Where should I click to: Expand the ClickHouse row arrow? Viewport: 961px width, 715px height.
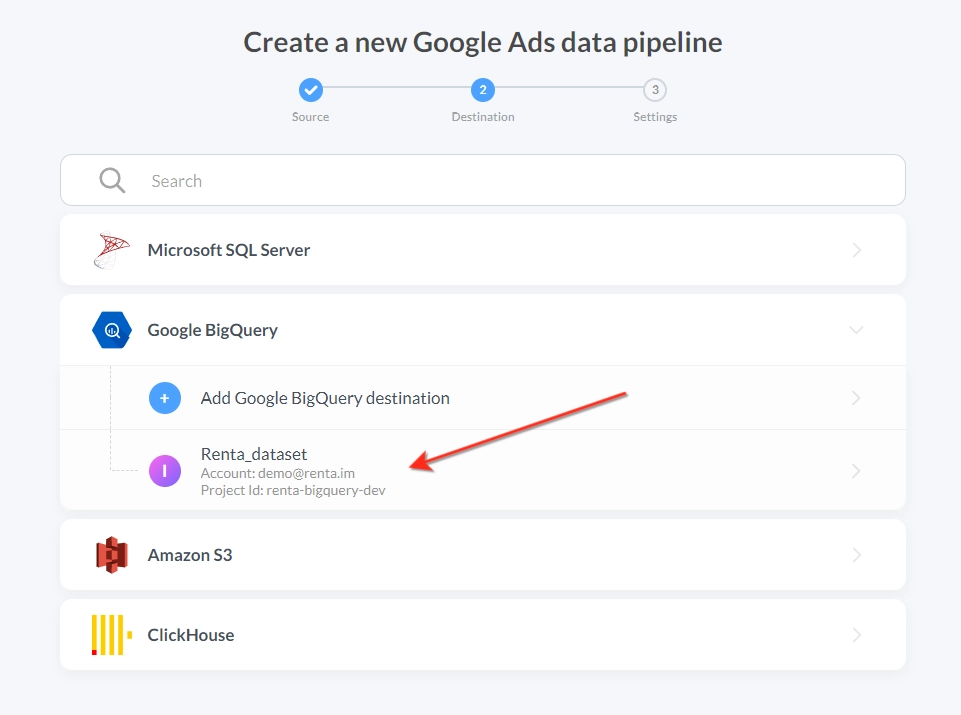857,635
